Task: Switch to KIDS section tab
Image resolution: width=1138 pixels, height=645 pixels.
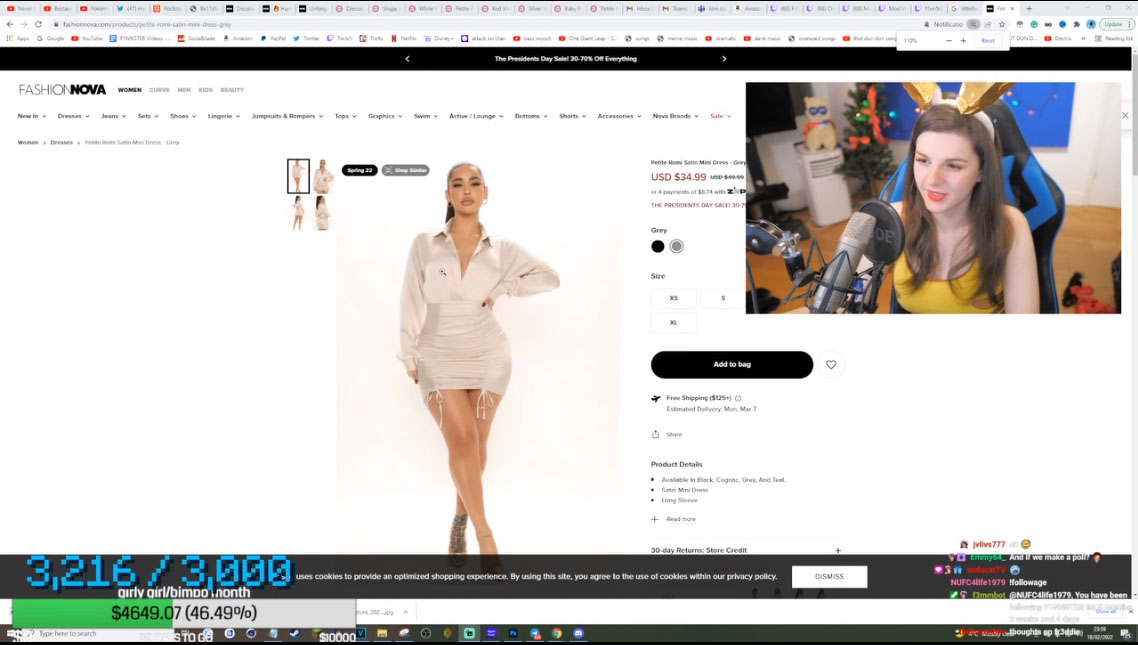Action: (x=205, y=90)
